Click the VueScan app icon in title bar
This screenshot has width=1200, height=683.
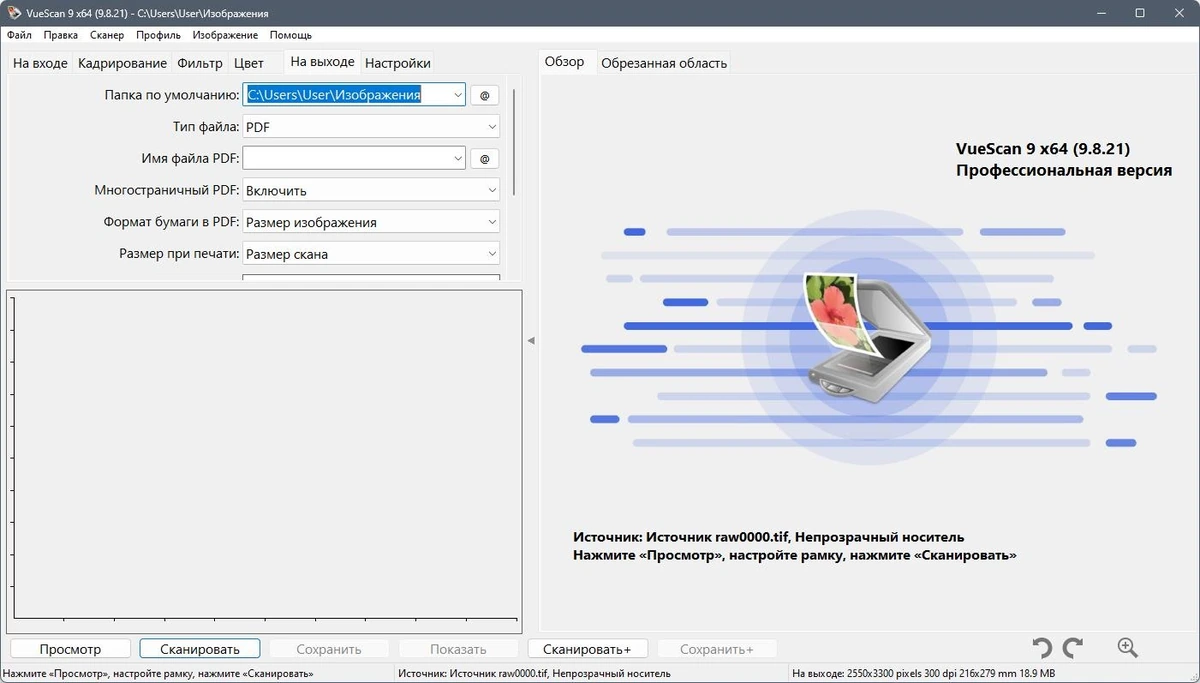(13, 13)
